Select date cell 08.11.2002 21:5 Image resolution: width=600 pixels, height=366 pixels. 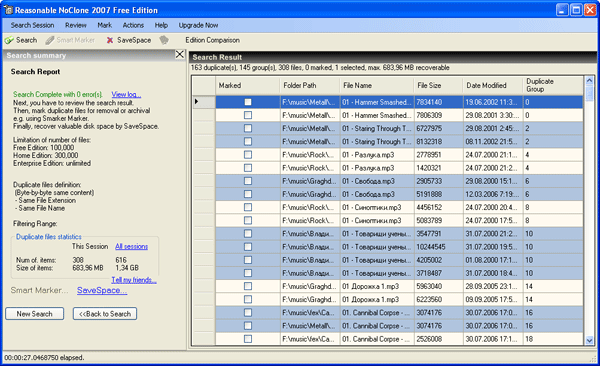(x=493, y=141)
